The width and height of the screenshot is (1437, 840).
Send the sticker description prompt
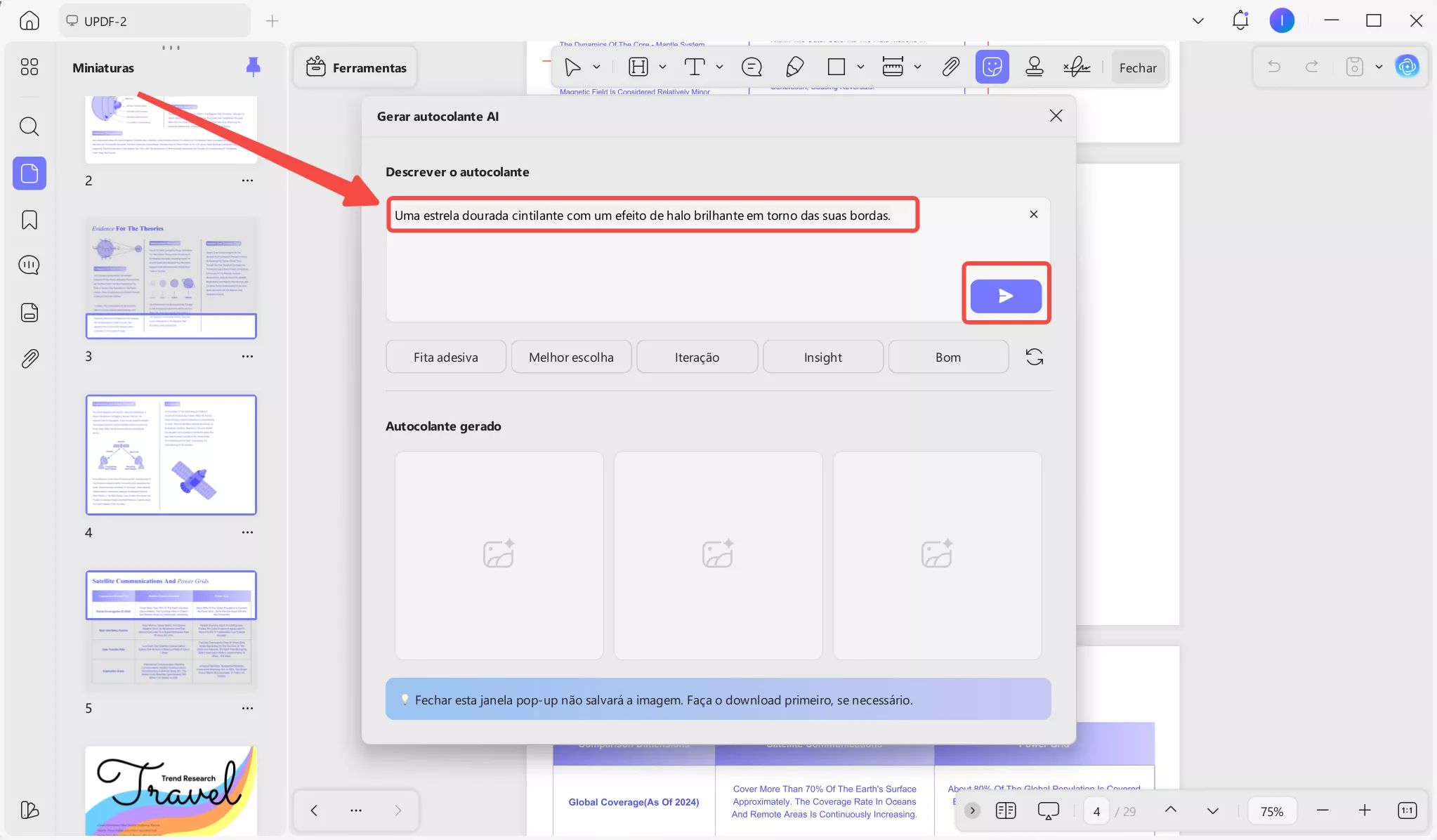point(1006,296)
